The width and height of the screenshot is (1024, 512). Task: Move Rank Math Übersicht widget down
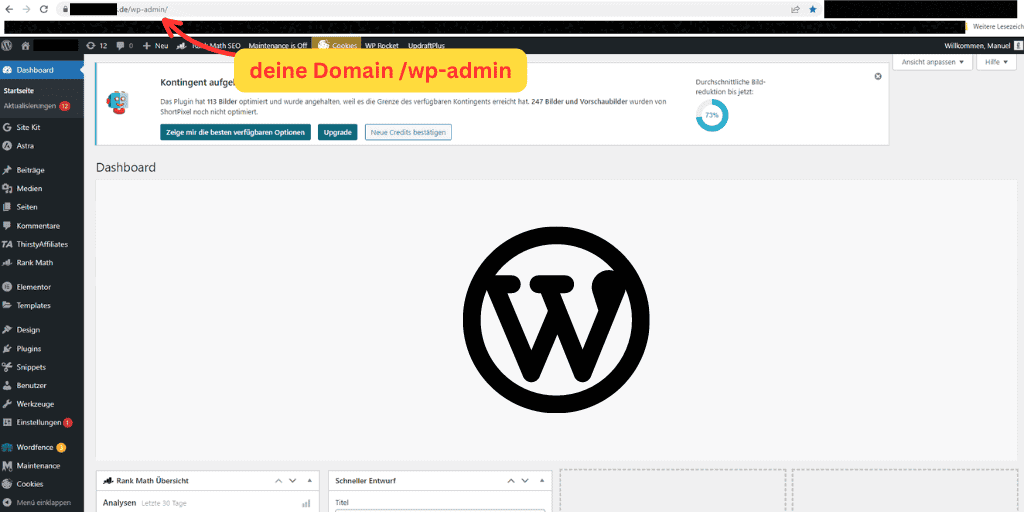[x=293, y=481]
